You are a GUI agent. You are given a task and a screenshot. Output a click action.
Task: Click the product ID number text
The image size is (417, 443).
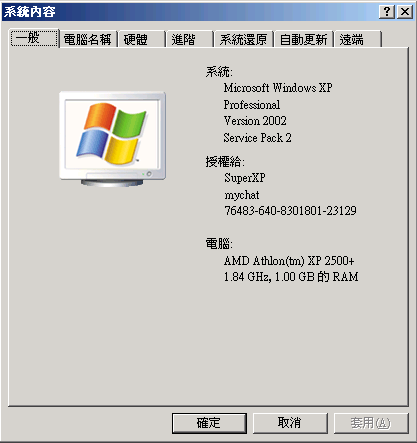pos(290,211)
